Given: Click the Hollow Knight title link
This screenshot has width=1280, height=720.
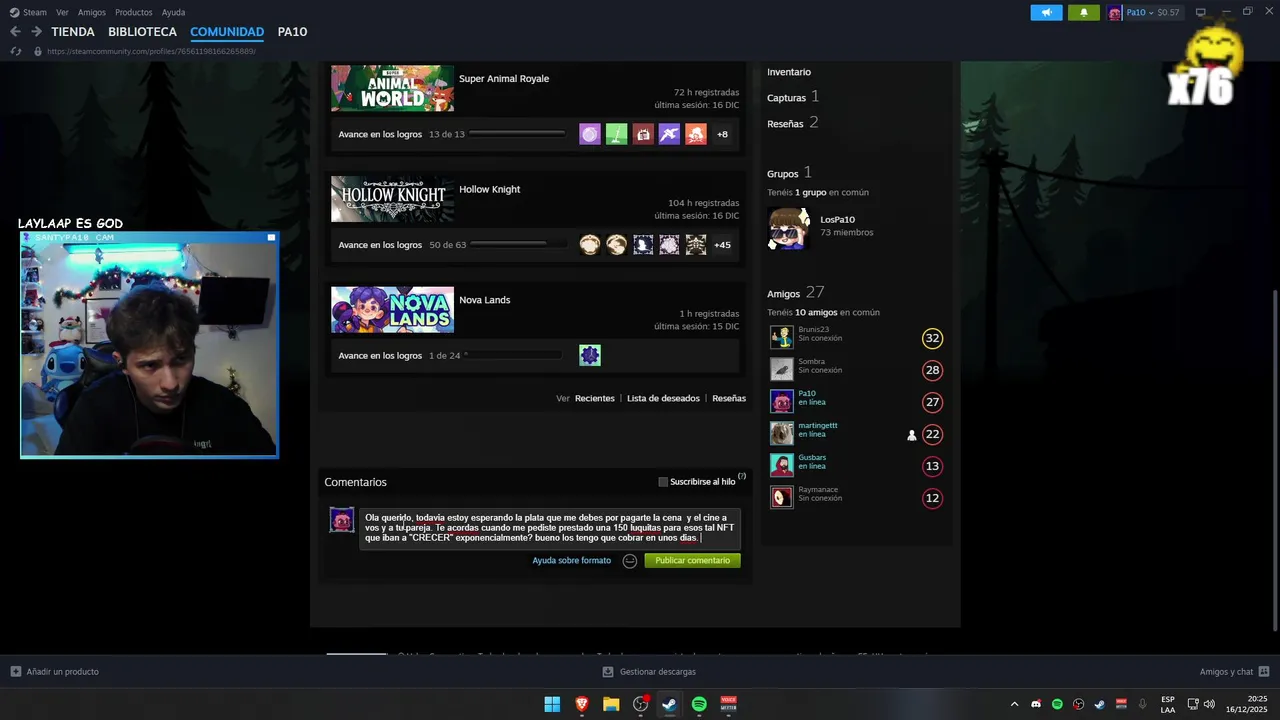Looking at the screenshot, I should [x=490, y=189].
